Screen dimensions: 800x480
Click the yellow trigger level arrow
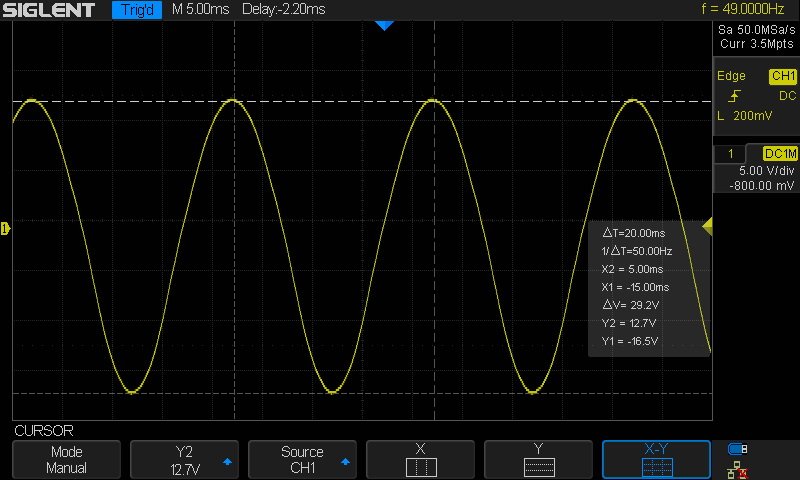707,228
